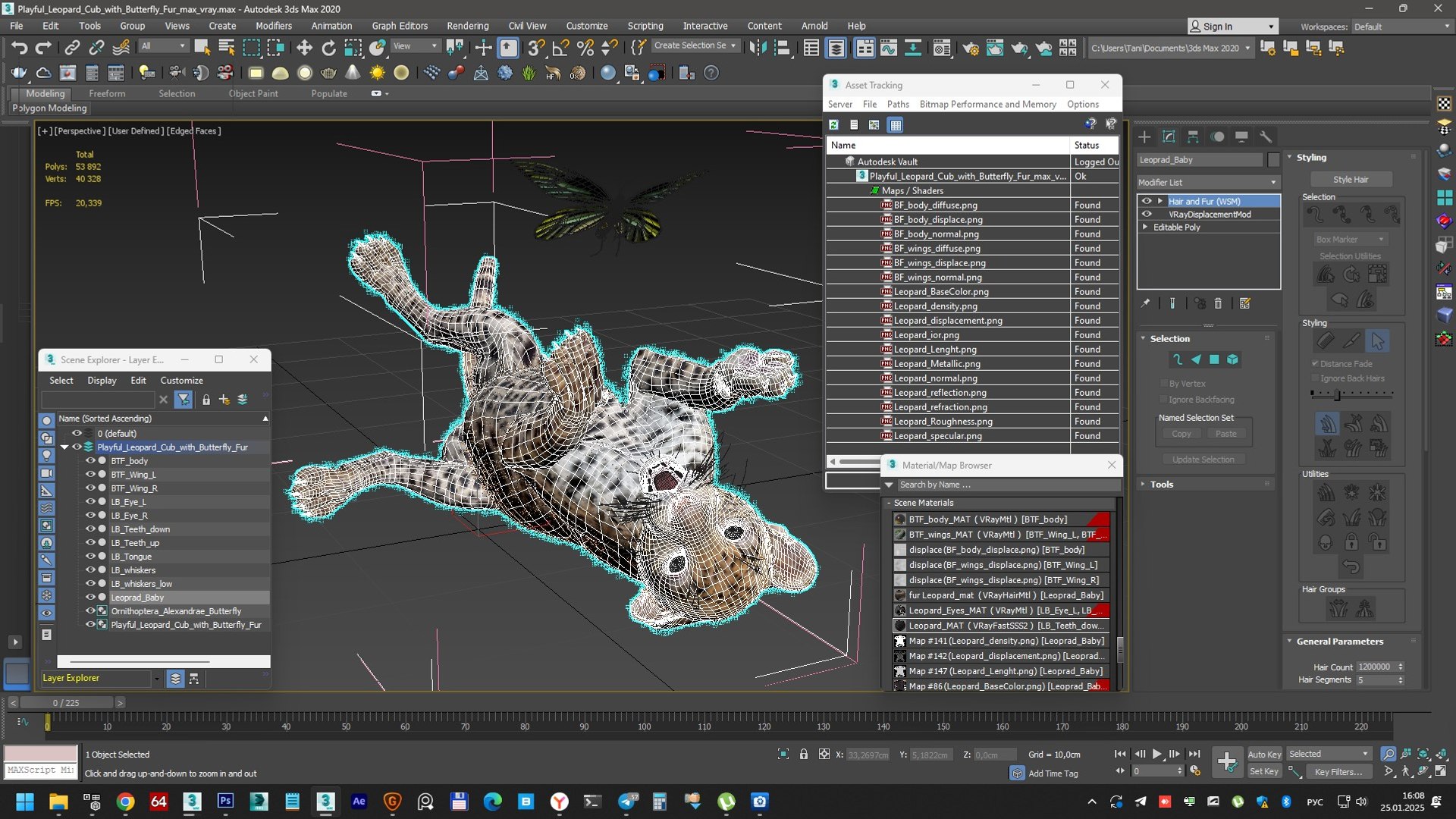Open Chrome from the Windows taskbar
The height and width of the screenshot is (819, 1456).
[125, 801]
